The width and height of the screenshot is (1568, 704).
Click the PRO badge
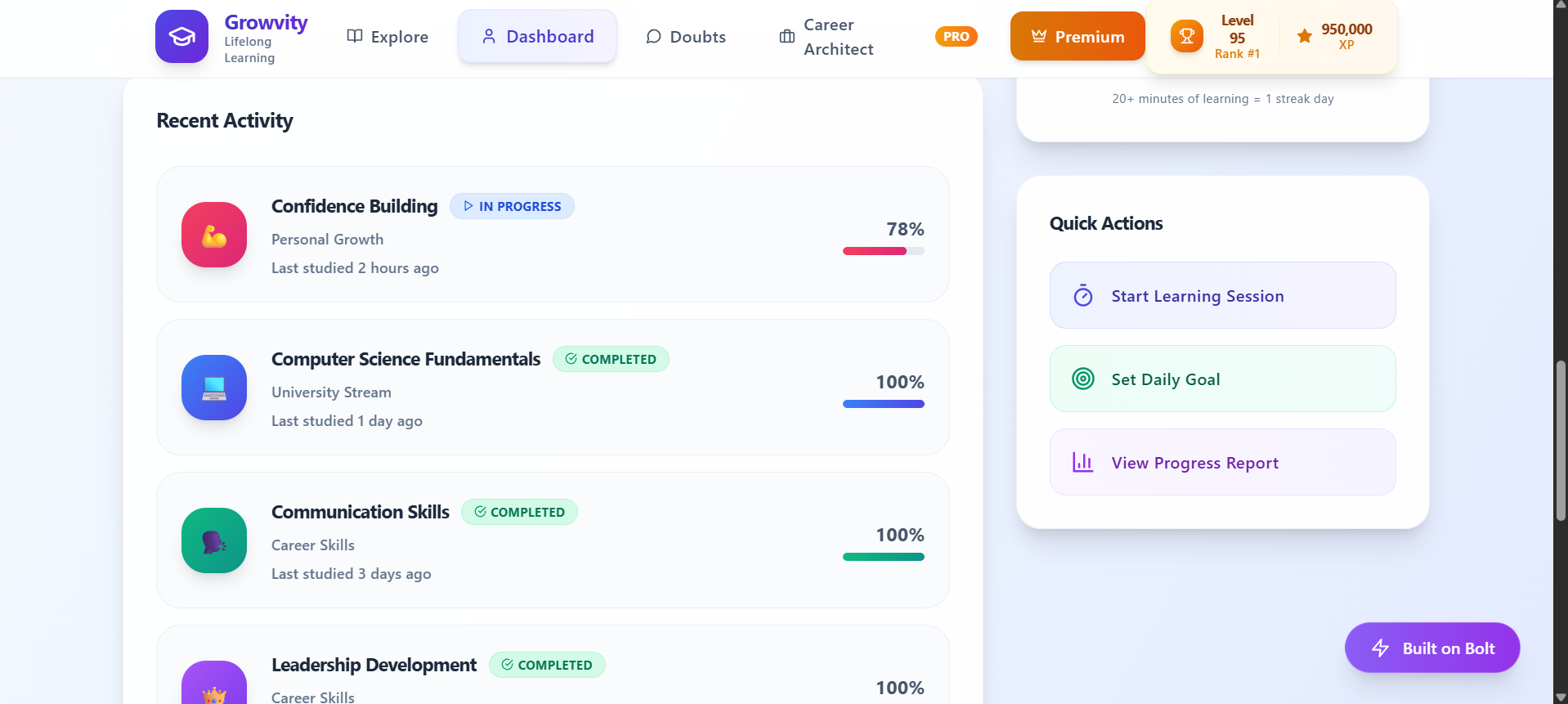(956, 37)
